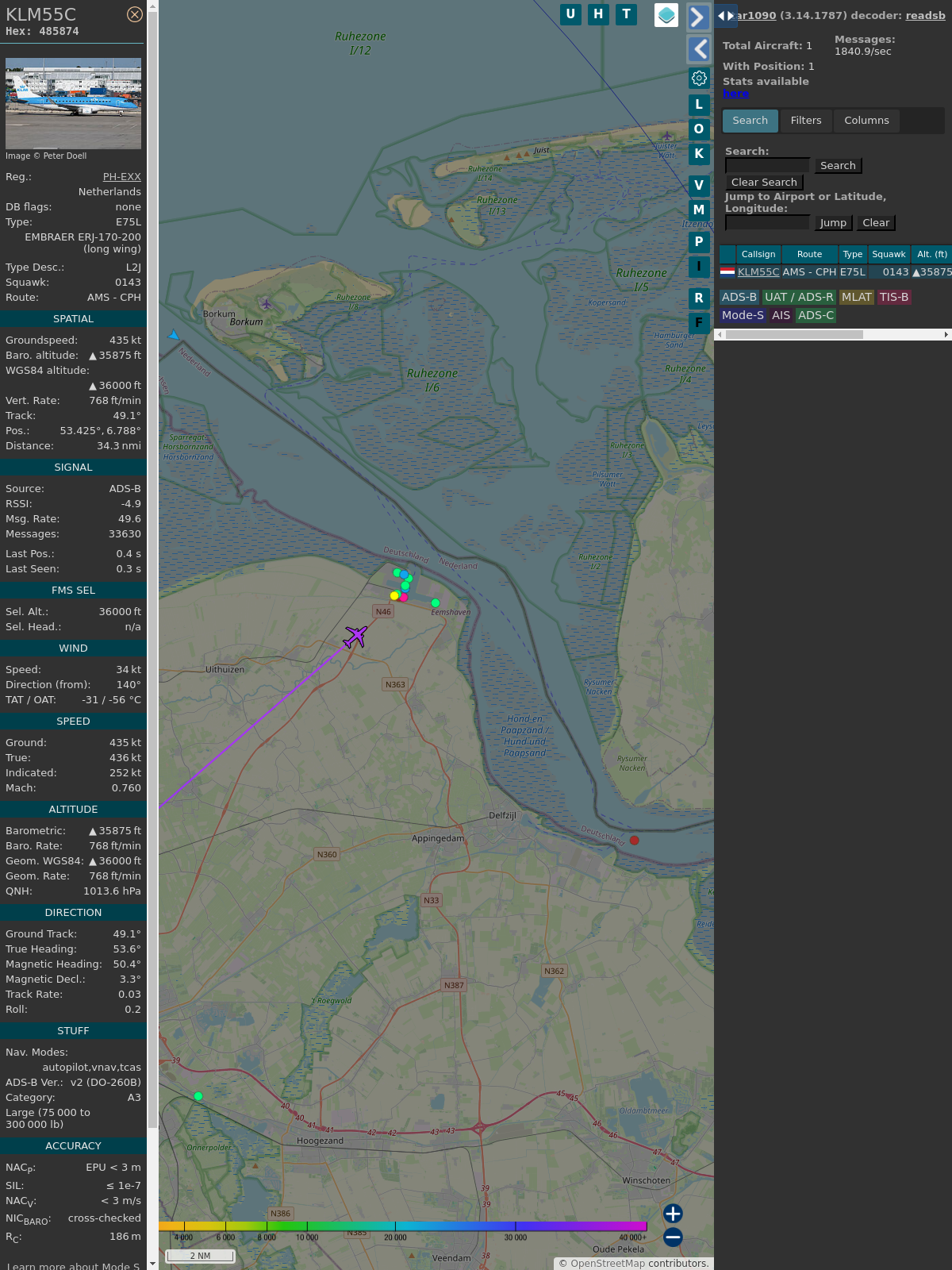The height and width of the screenshot is (1270, 952).
Task: Switch to the Columns tab
Action: (x=866, y=121)
